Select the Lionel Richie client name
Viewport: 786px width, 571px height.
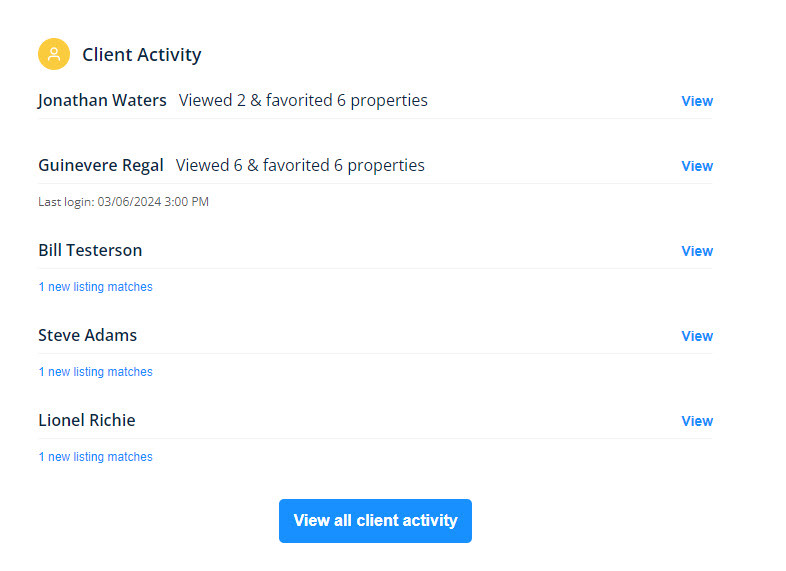pos(87,420)
